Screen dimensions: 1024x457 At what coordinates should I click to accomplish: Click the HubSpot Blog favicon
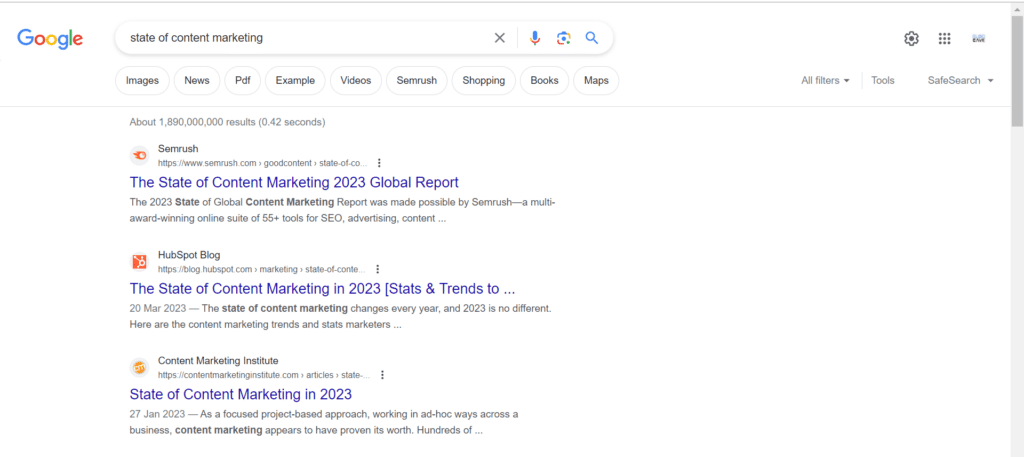click(139, 262)
